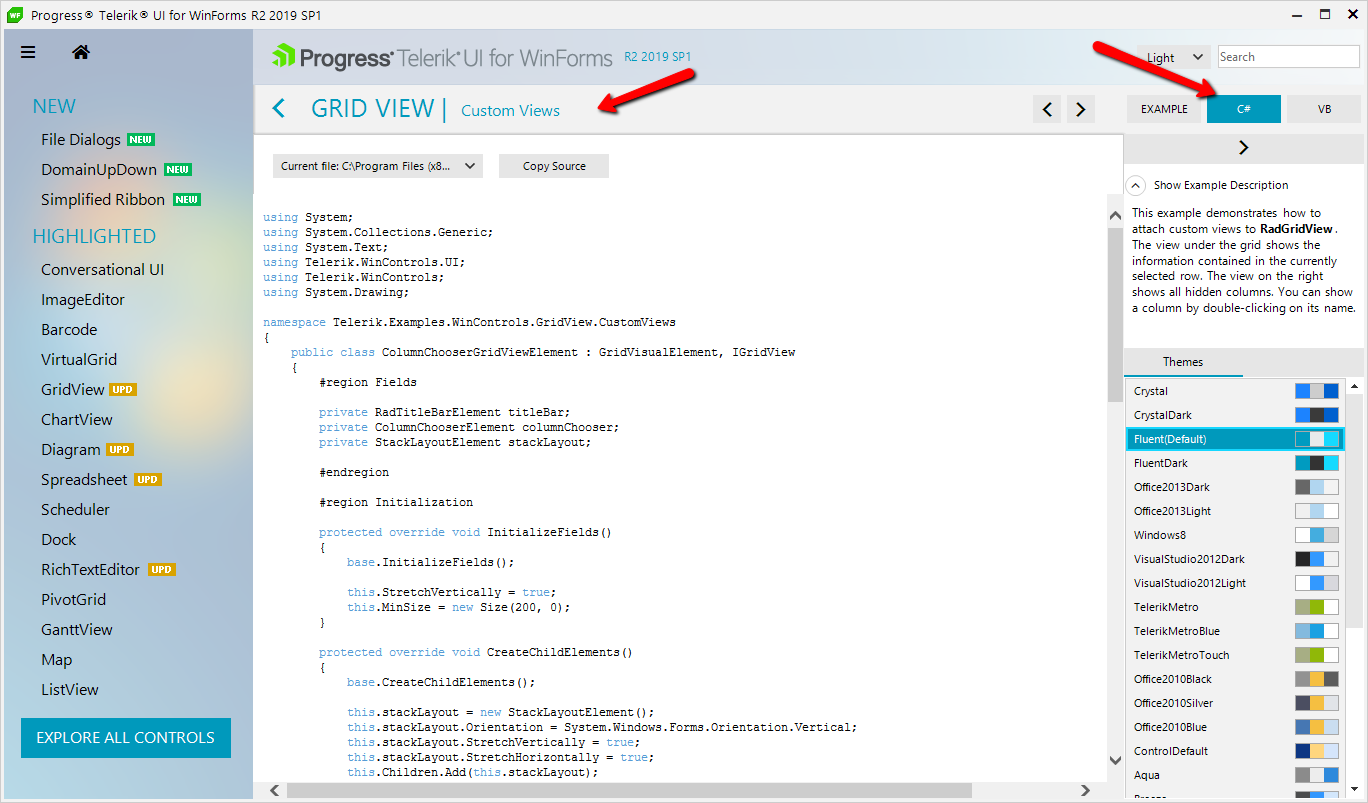Open VirtualGrid in the sidebar

[x=79, y=360]
